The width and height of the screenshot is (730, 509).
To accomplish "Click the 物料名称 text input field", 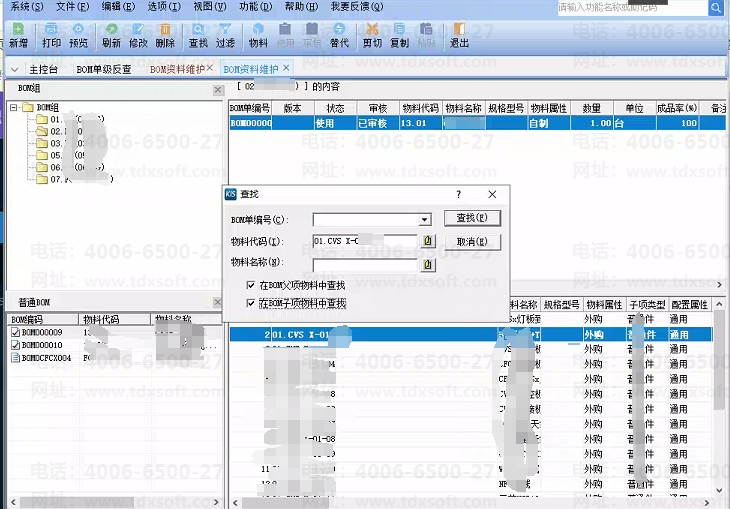I will [x=364, y=264].
